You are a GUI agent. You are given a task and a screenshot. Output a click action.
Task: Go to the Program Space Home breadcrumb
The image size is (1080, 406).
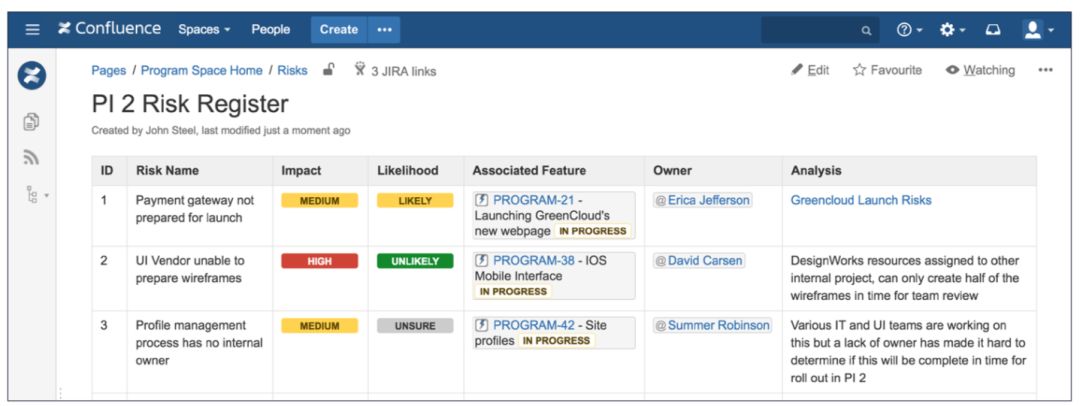tap(202, 70)
